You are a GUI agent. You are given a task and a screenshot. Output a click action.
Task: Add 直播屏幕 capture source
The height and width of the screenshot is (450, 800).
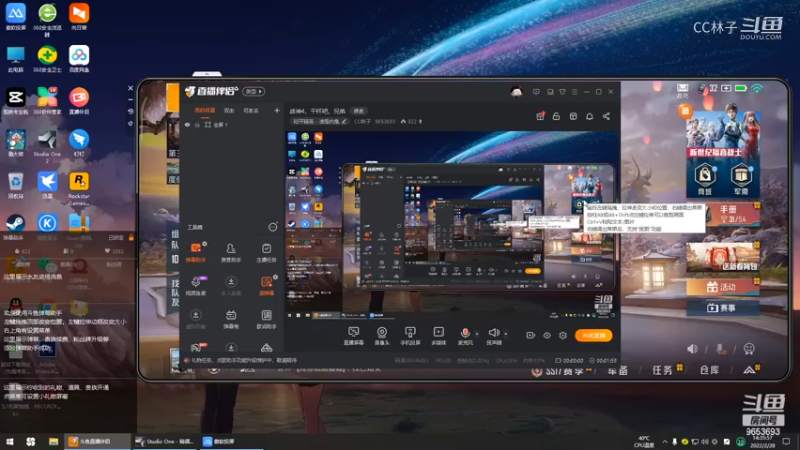point(353,336)
